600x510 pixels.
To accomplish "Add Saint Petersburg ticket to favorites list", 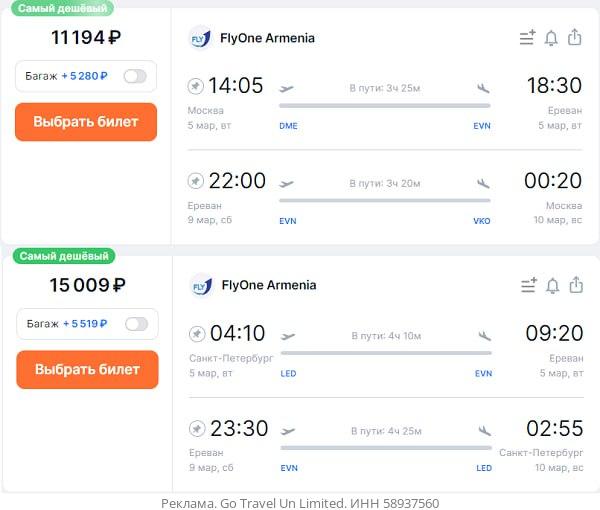I will coord(529,286).
